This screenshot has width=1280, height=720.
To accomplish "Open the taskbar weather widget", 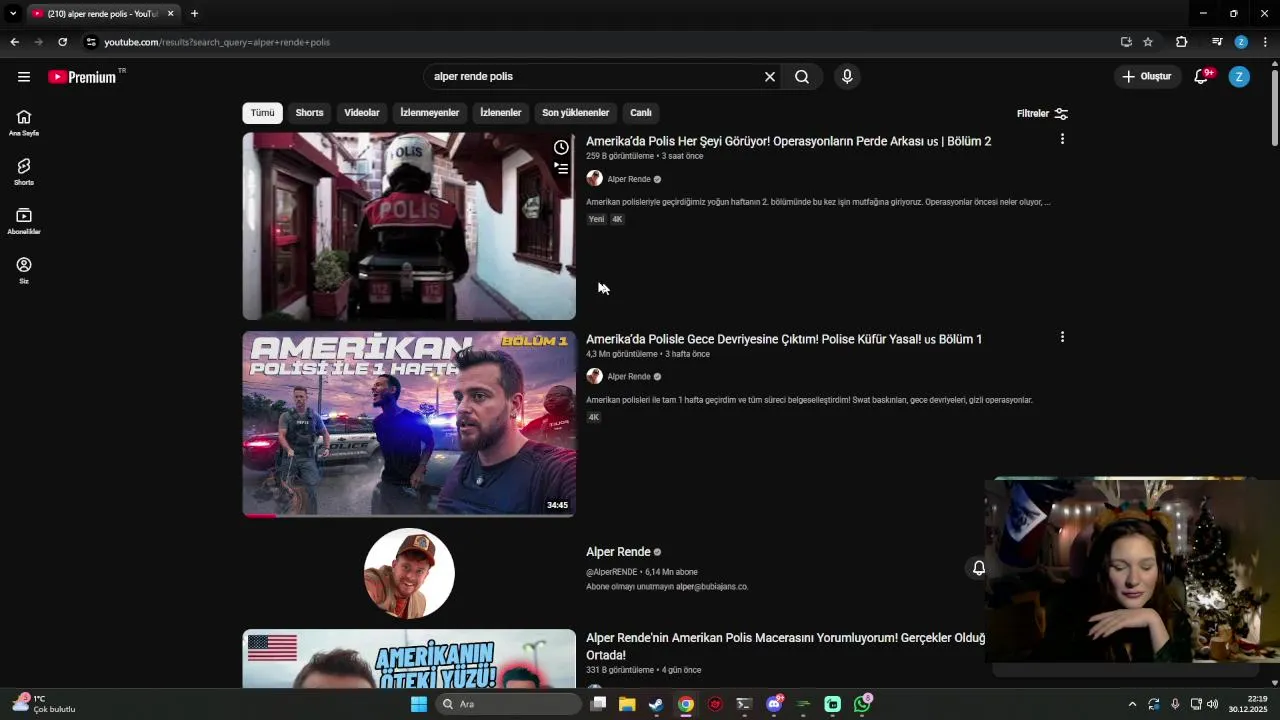I will [x=44, y=704].
